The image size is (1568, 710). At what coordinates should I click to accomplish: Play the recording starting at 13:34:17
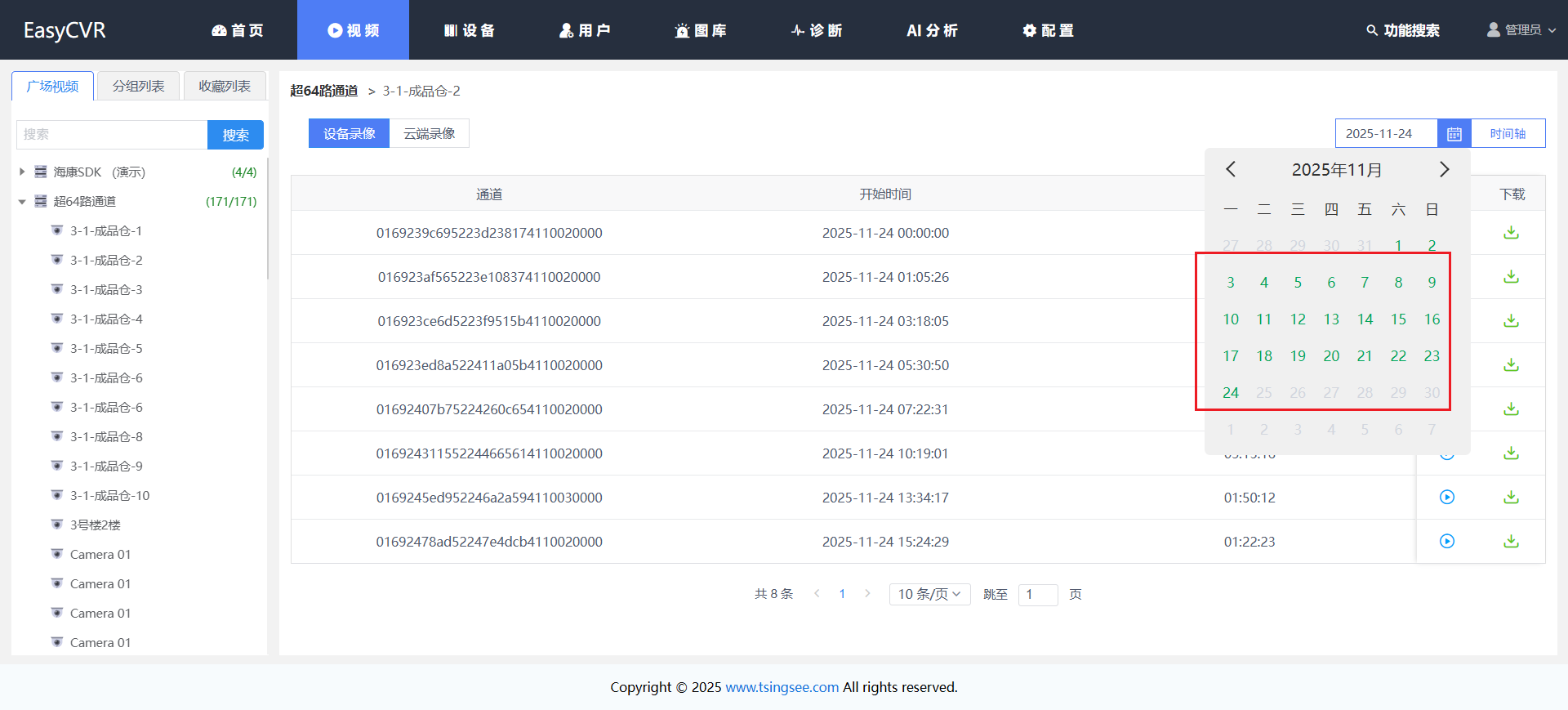point(1446,498)
